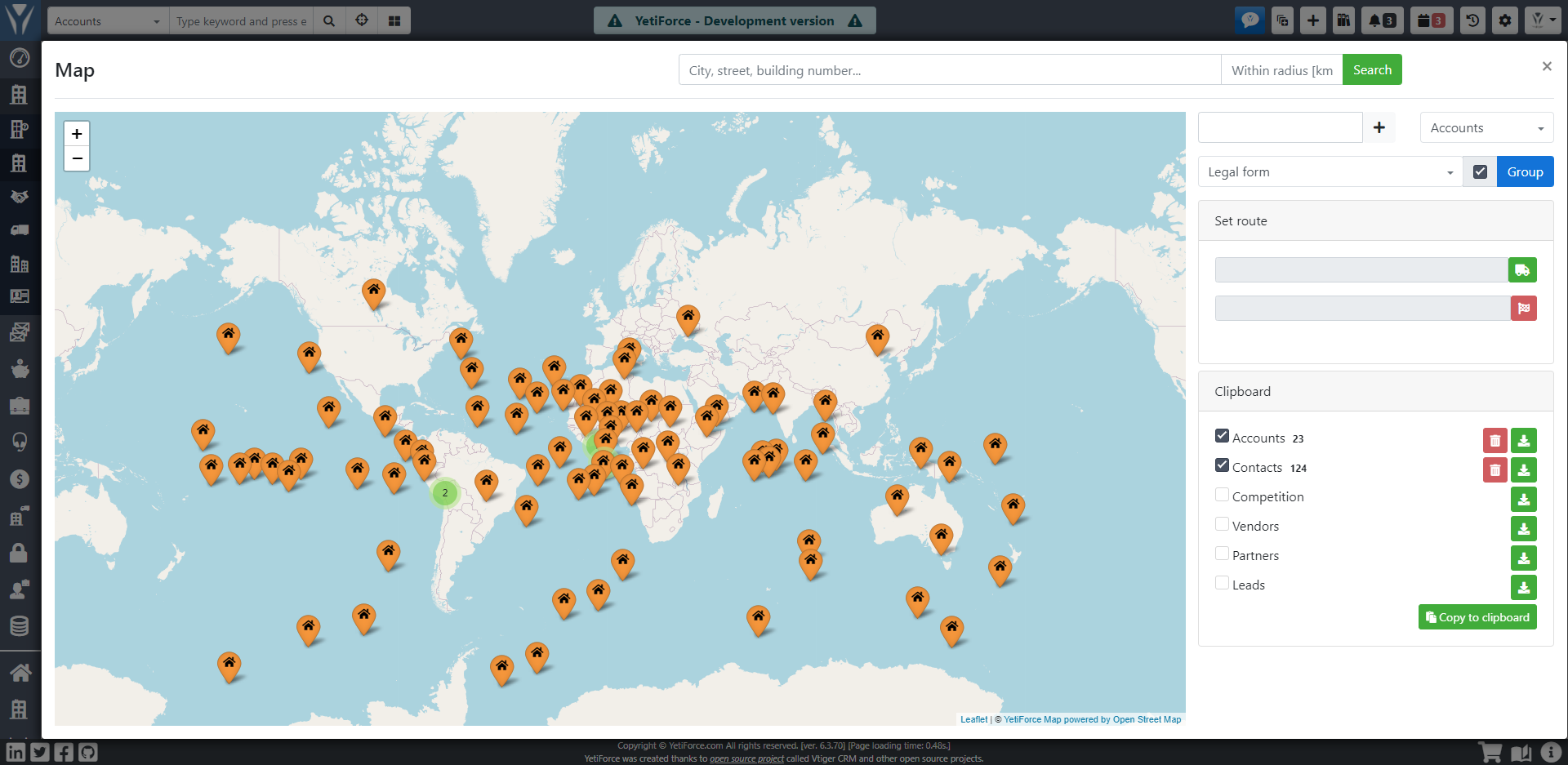This screenshot has width=1568, height=765.
Task: Delete Accounts from clipboard with trash icon
Action: point(1494,441)
